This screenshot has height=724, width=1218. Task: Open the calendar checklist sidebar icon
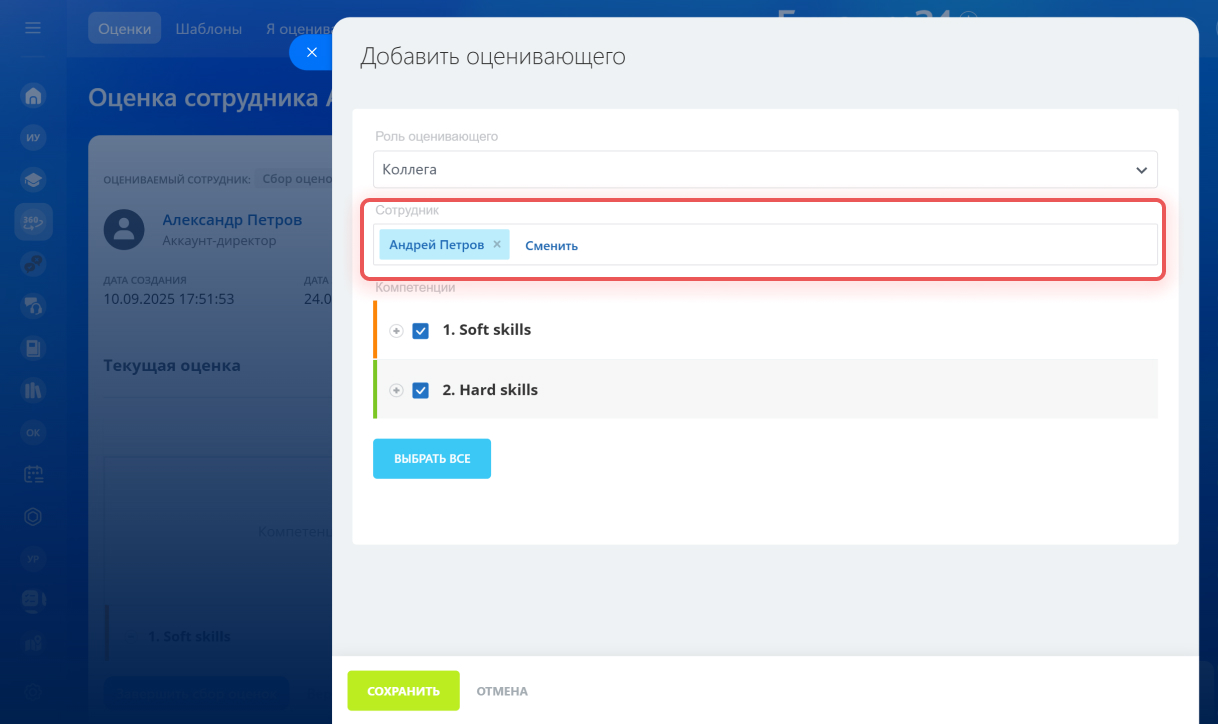[x=33, y=474]
